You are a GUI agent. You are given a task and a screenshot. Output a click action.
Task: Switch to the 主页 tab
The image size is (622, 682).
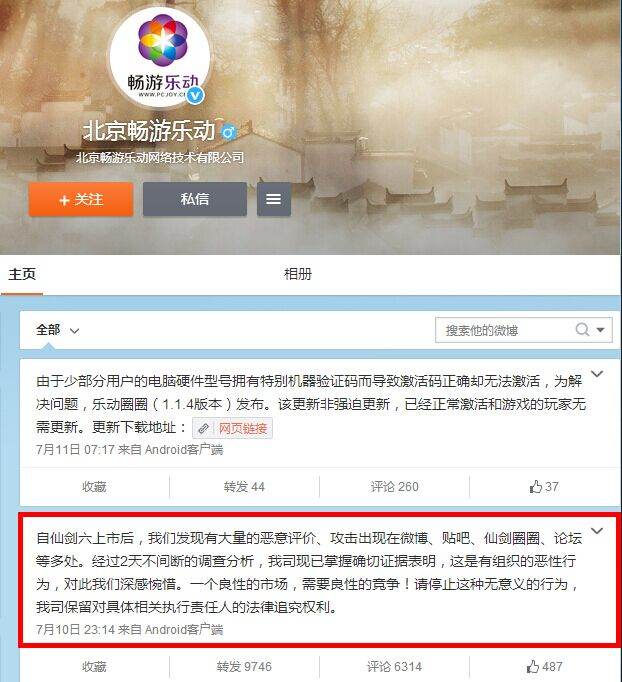point(22,274)
